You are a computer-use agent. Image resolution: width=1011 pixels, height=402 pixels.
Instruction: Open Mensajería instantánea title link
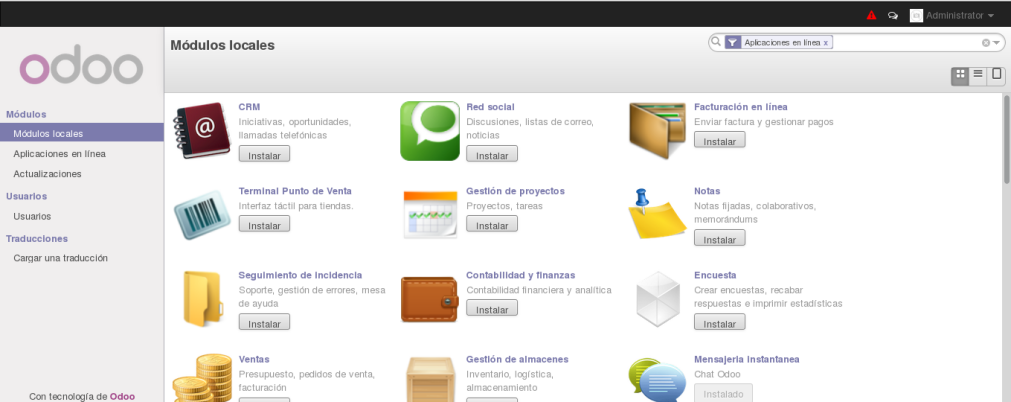pyautogui.click(x=747, y=359)
